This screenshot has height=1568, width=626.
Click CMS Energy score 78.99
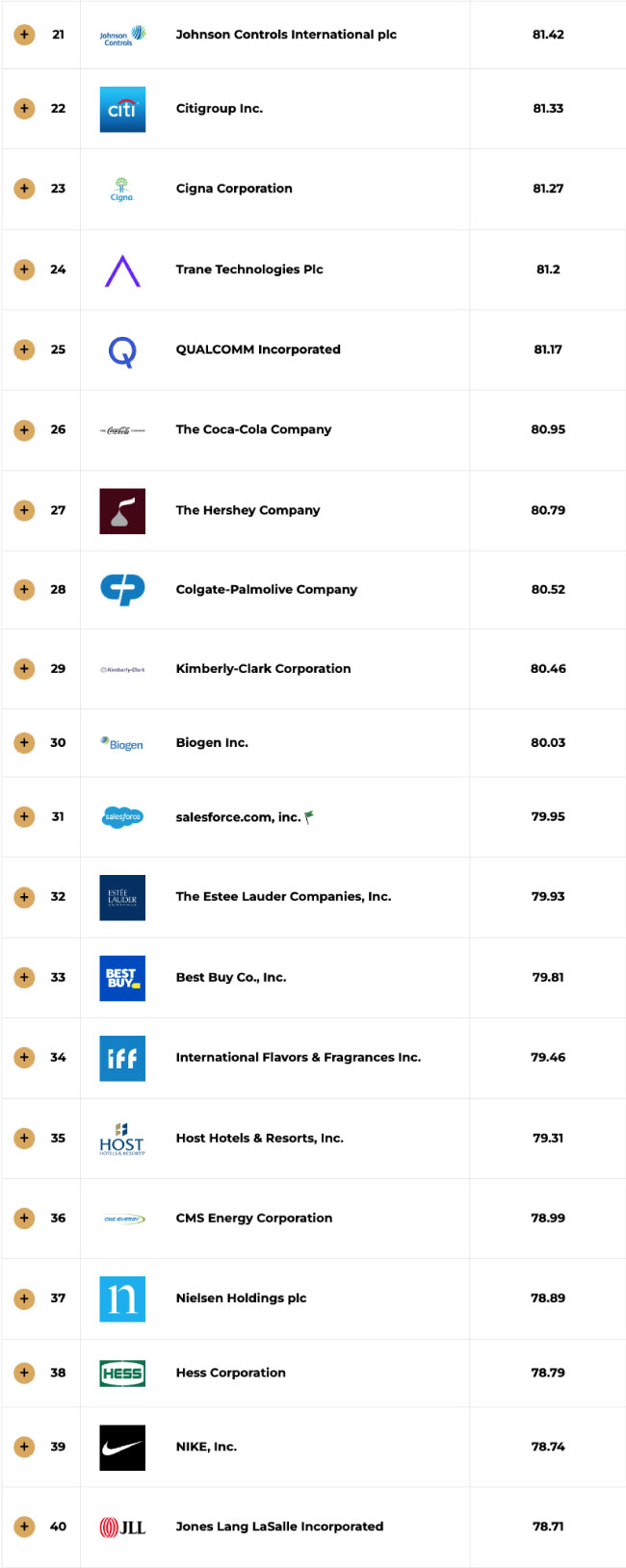548,1219
